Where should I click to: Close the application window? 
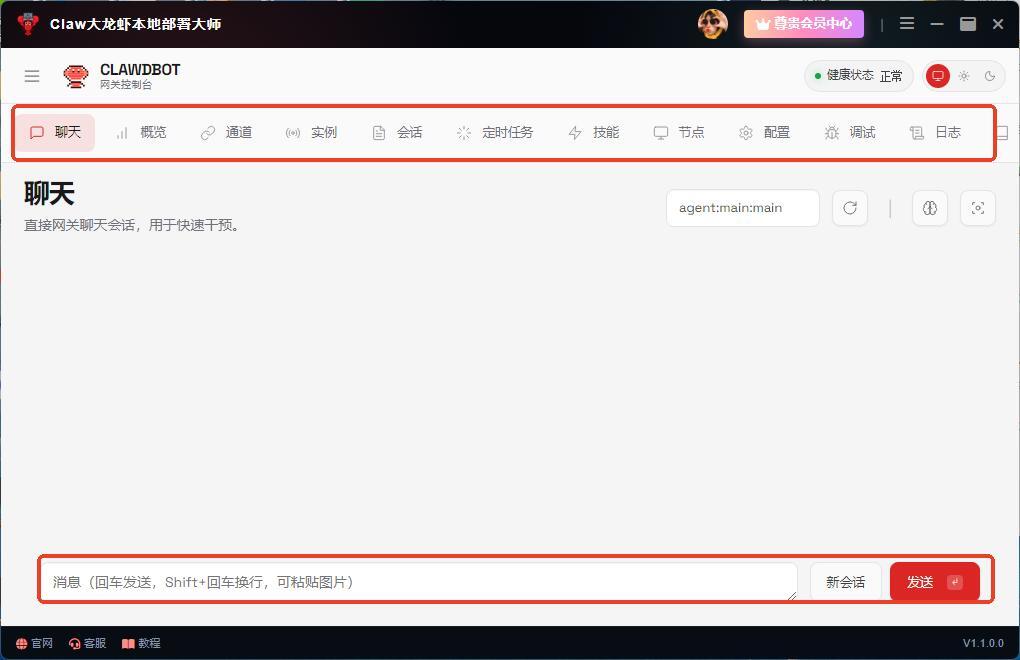click(x=998, y=24)
